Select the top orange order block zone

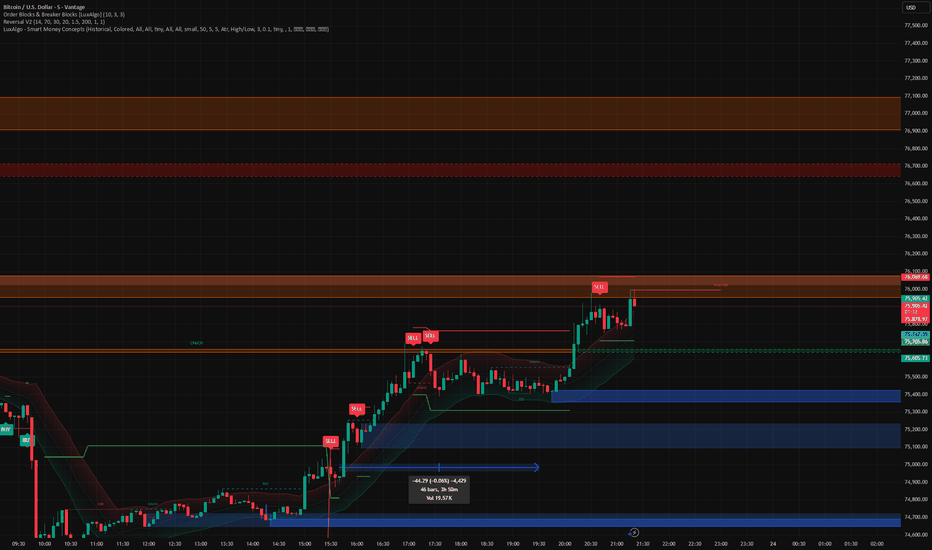[x=450, y=113]
